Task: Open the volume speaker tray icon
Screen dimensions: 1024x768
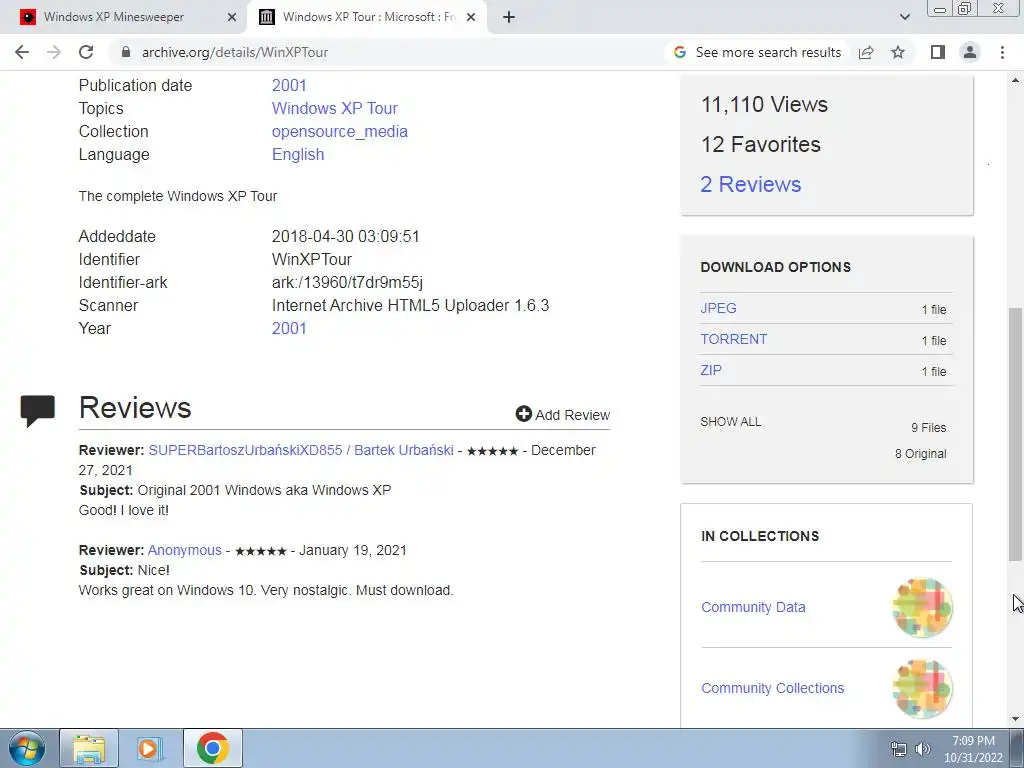Action: pyautogui.click(x=922, y=749)
